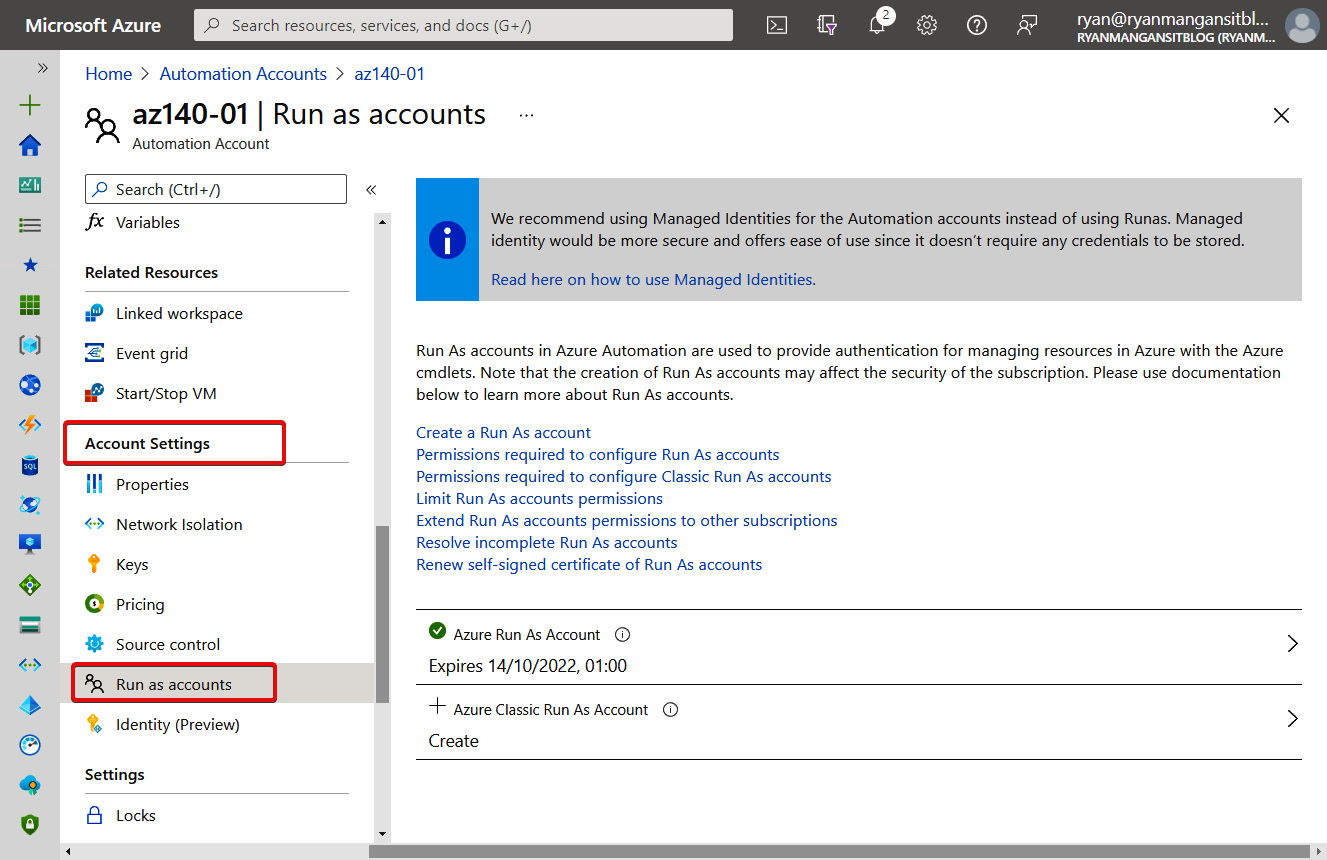Screen dimensions: 1327x860
Task: Open Function App lightning bolt icon
Action: coord(30,425)
